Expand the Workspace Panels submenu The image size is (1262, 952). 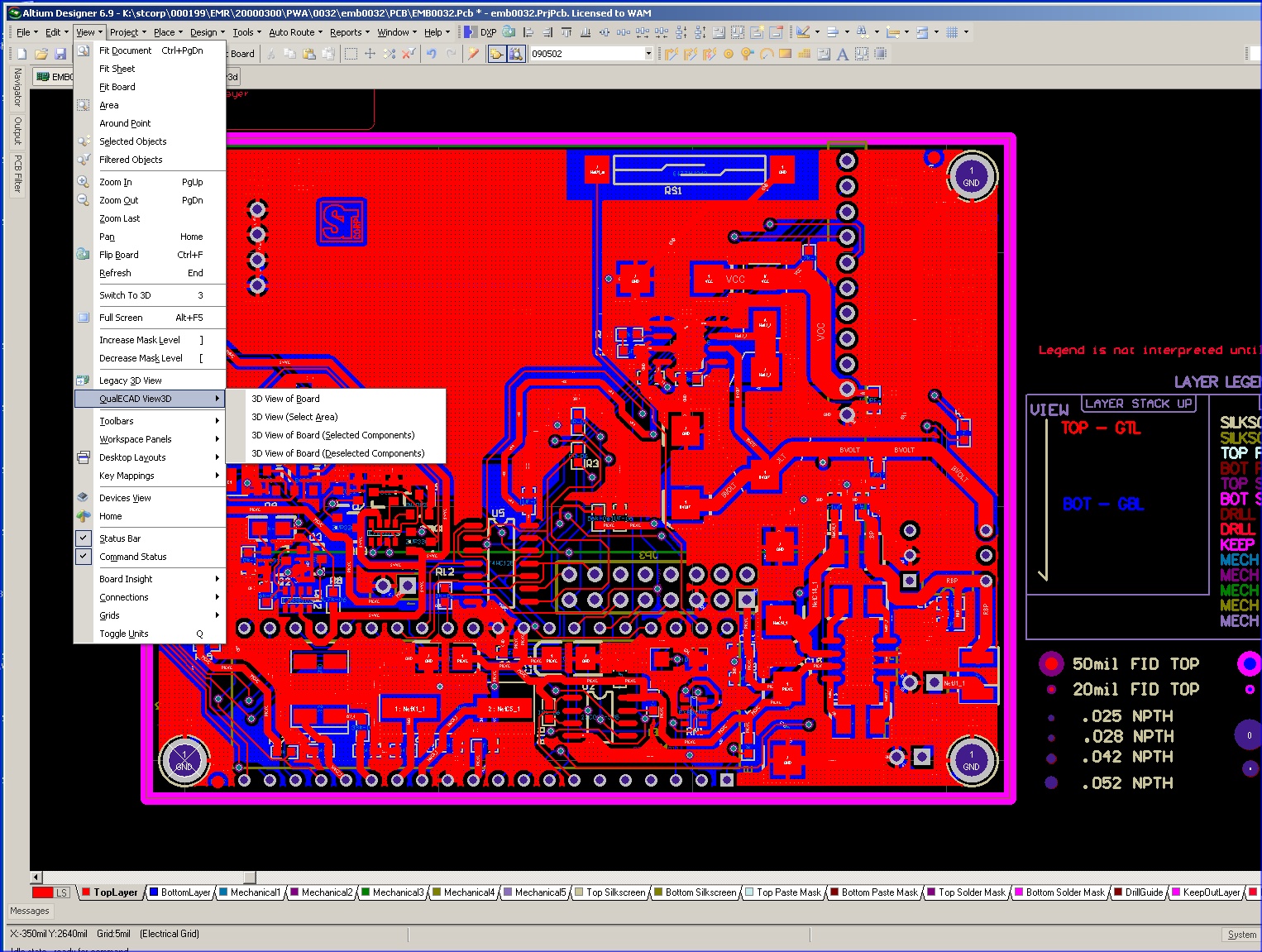click(150, 439)
